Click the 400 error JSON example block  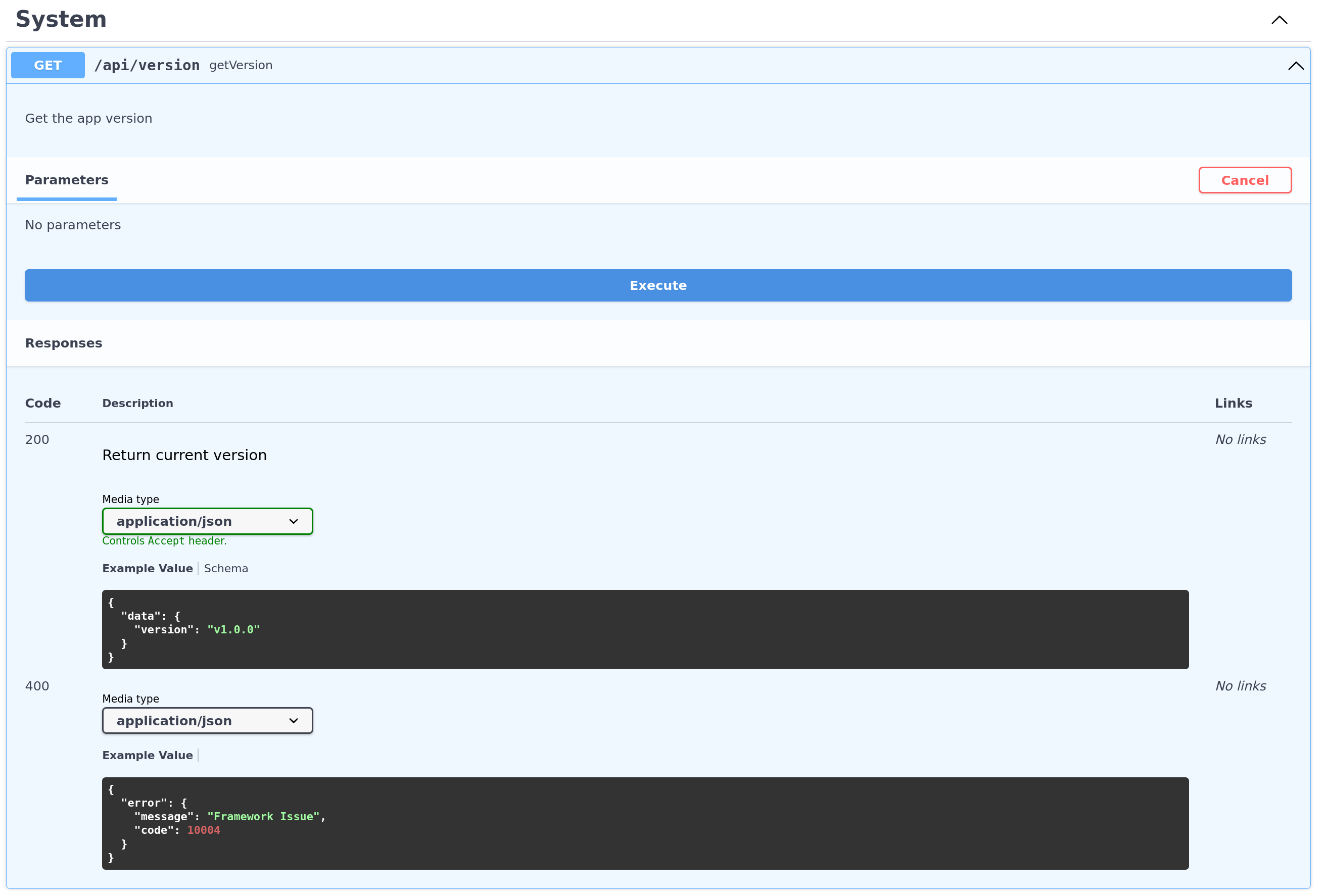[x=645, y=824]
